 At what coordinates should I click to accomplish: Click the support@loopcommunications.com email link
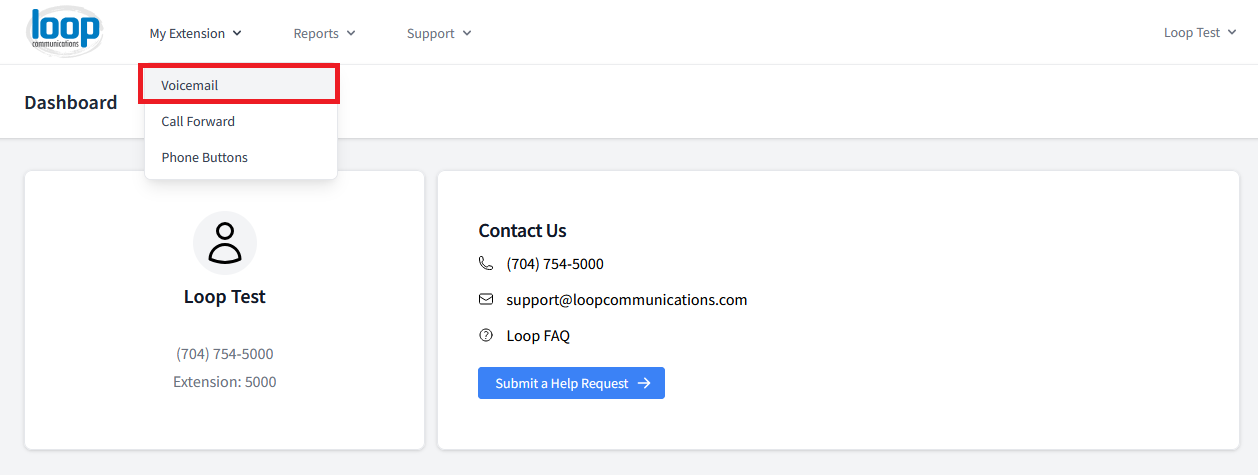click(627, 300)
